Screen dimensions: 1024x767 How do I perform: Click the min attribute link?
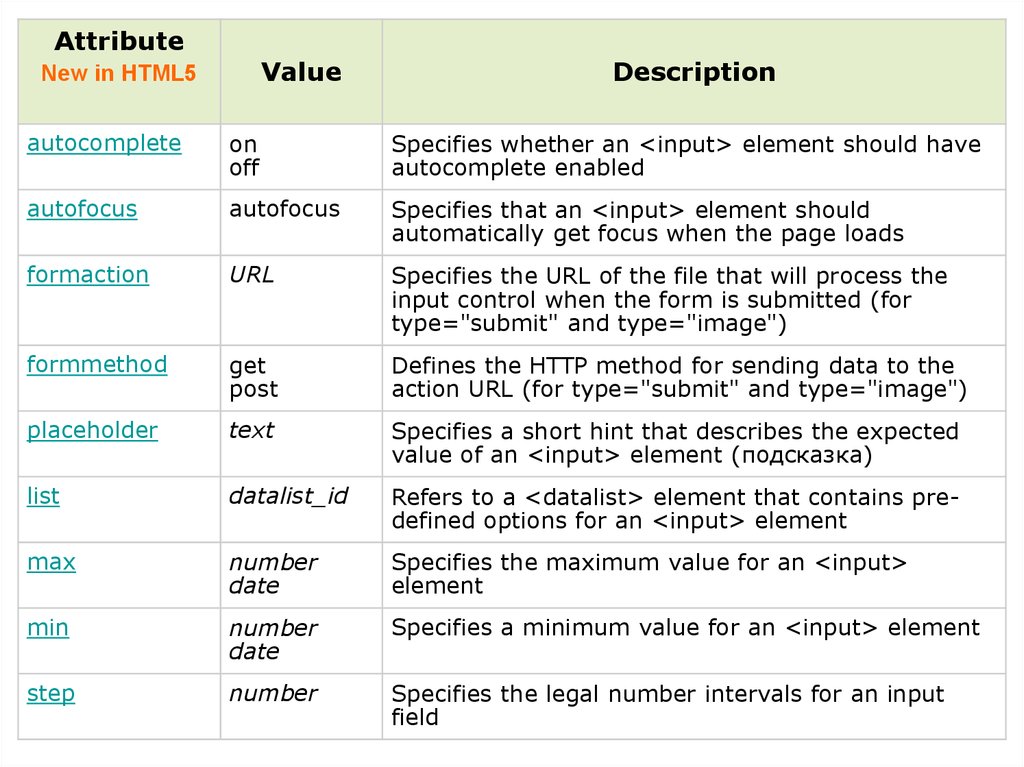[48, 628]
